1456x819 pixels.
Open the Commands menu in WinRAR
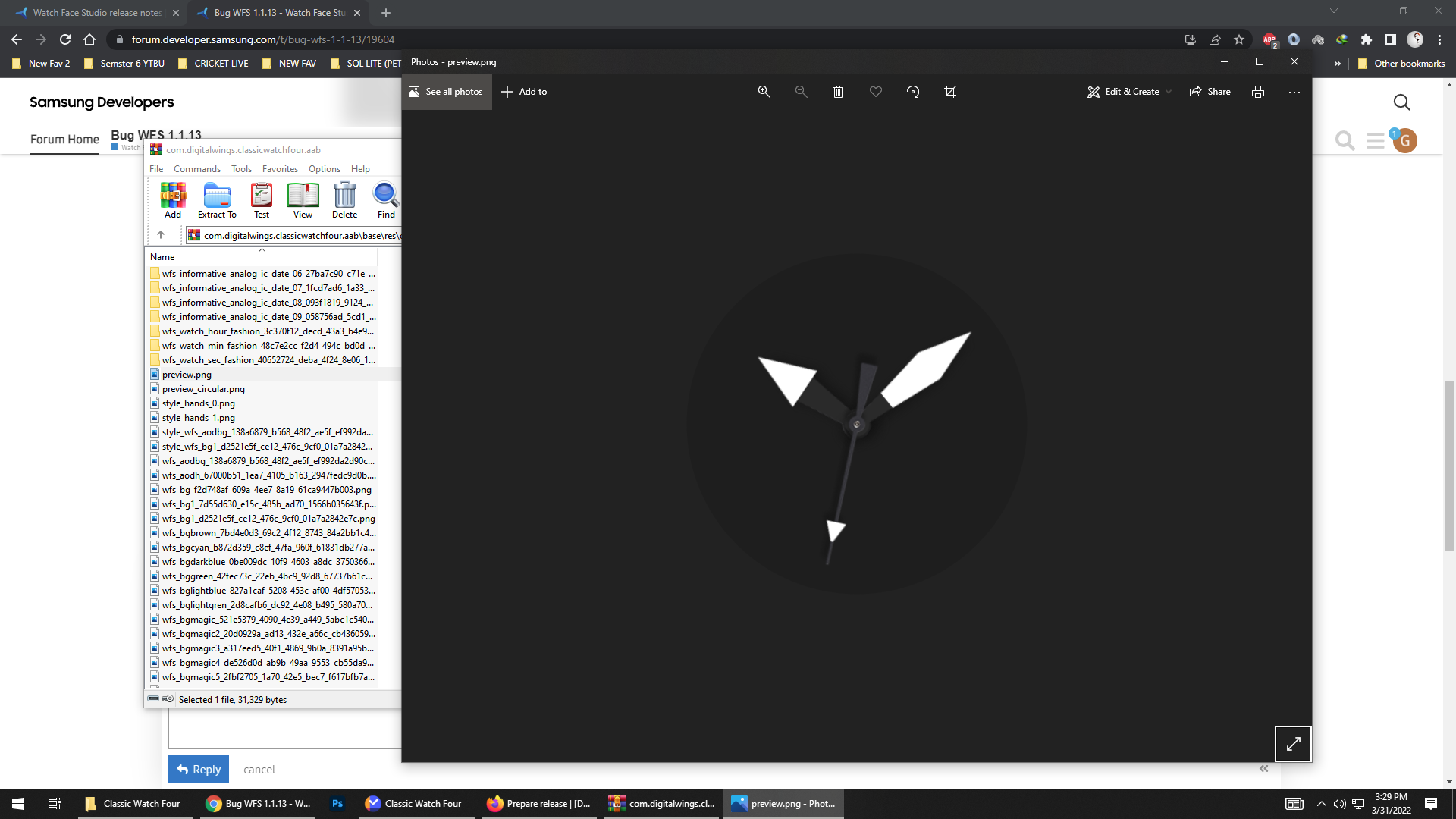(x=197, y=169)
